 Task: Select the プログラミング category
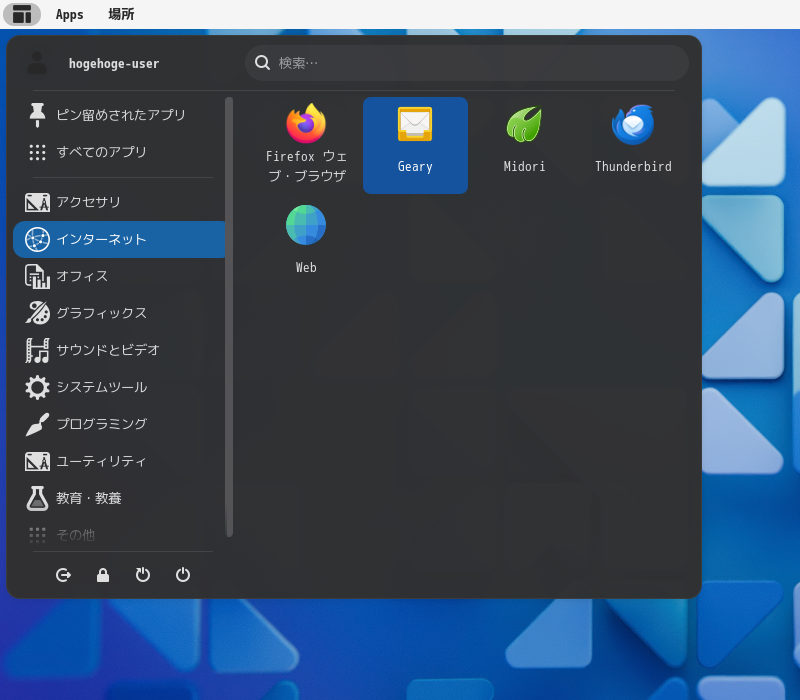(x=119, y=424)
